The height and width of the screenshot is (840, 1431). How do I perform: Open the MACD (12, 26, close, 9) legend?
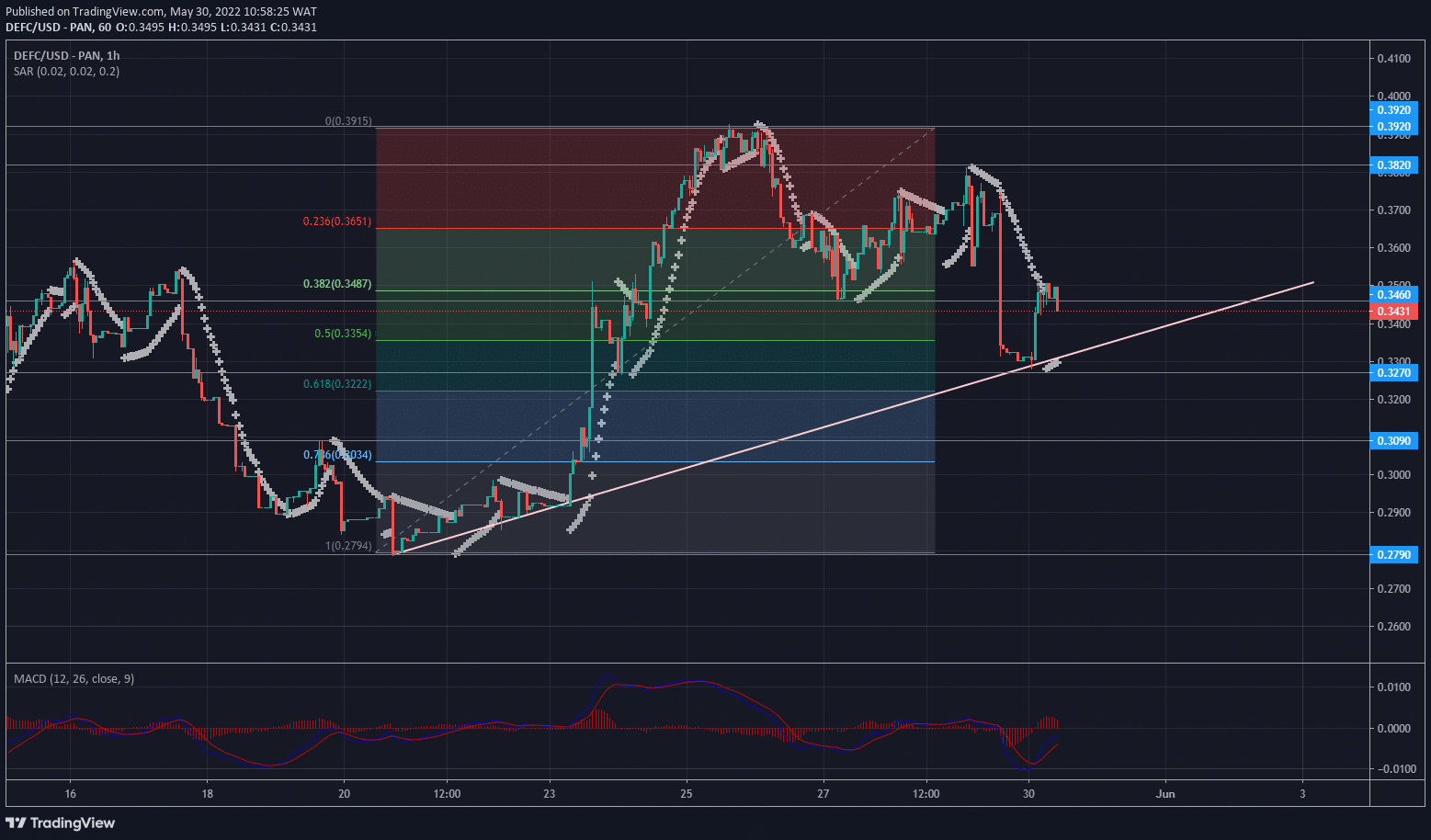tap(74, 678)
